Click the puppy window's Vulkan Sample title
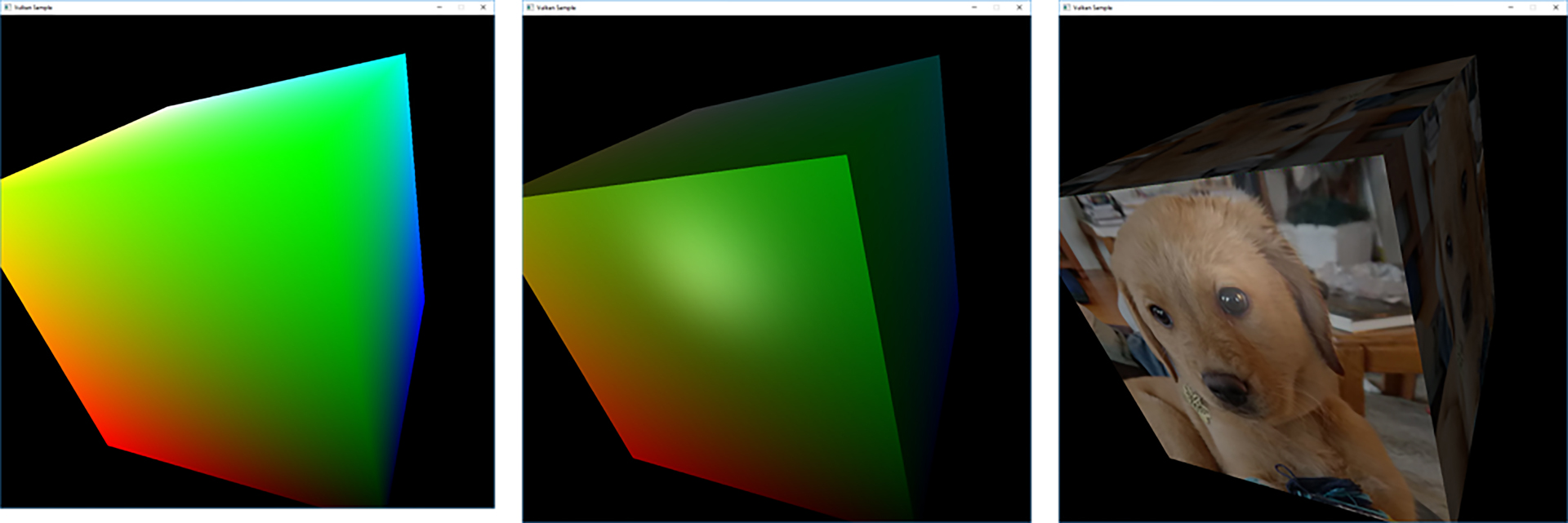The width and height of the screenshot is (1568, 523). (x=1093, y=7)
